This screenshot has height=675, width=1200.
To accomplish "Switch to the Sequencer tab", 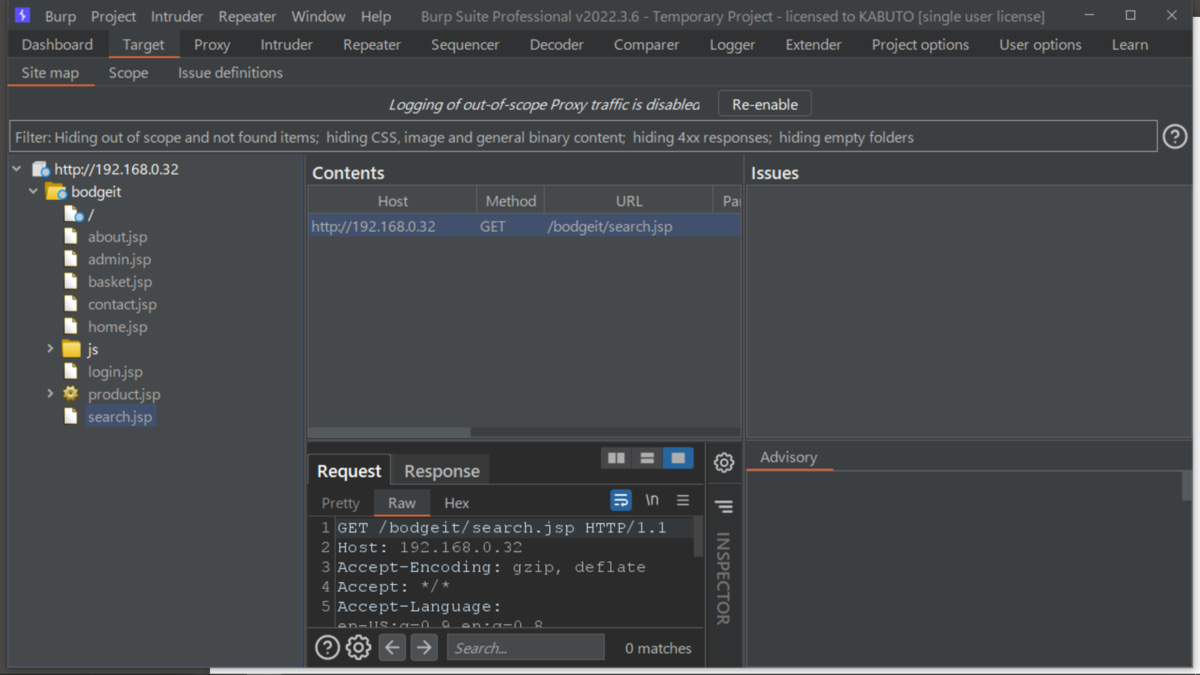I will tap(465, 45).
